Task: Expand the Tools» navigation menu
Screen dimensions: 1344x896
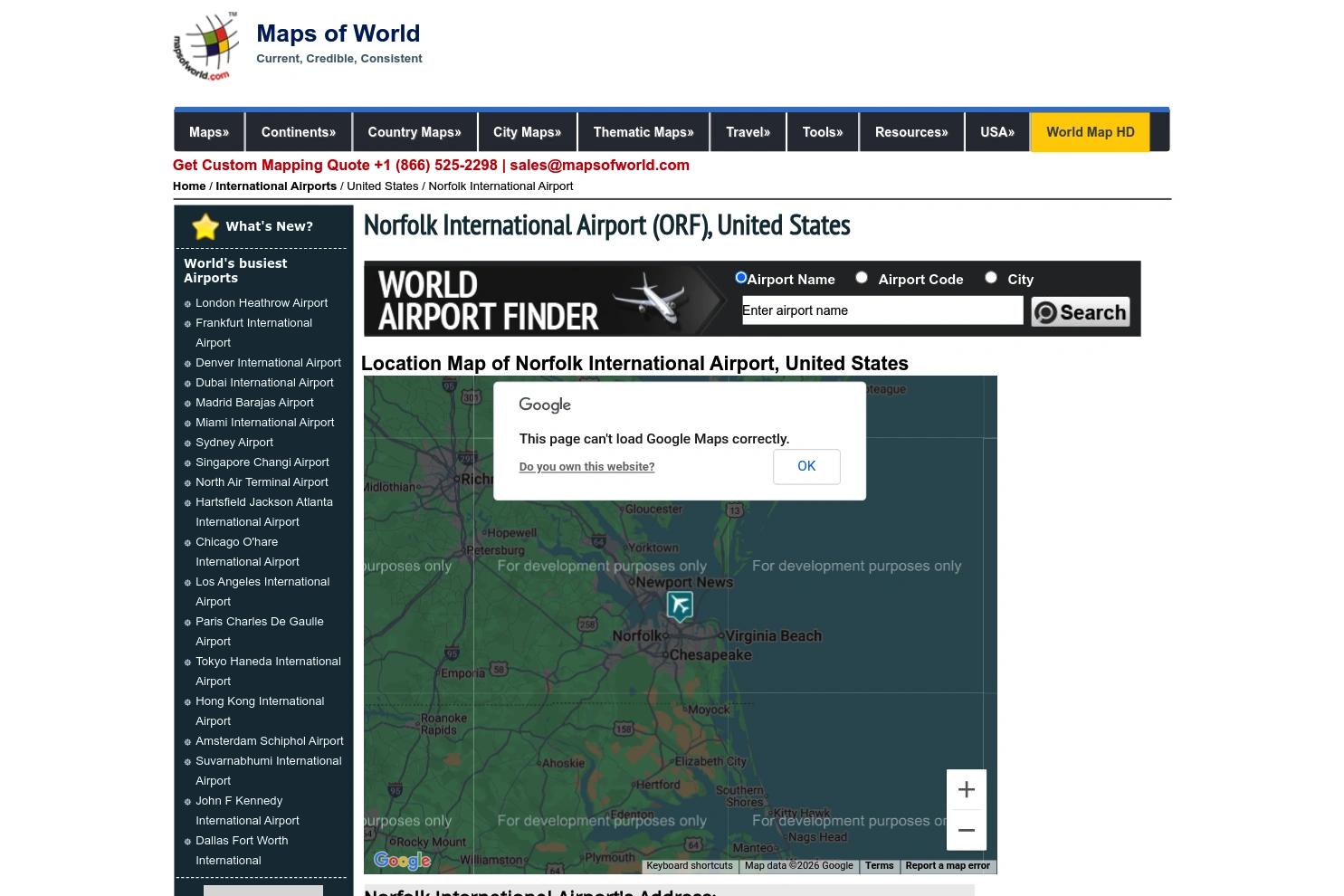Action: click(x=823, y=132)
